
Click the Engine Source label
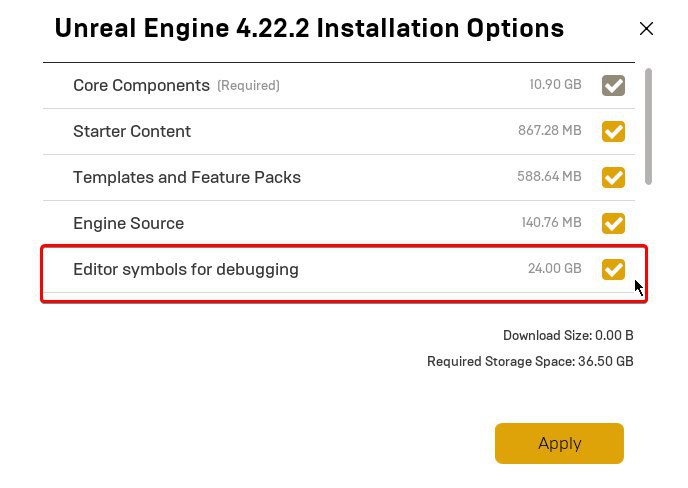pos(129,223)
